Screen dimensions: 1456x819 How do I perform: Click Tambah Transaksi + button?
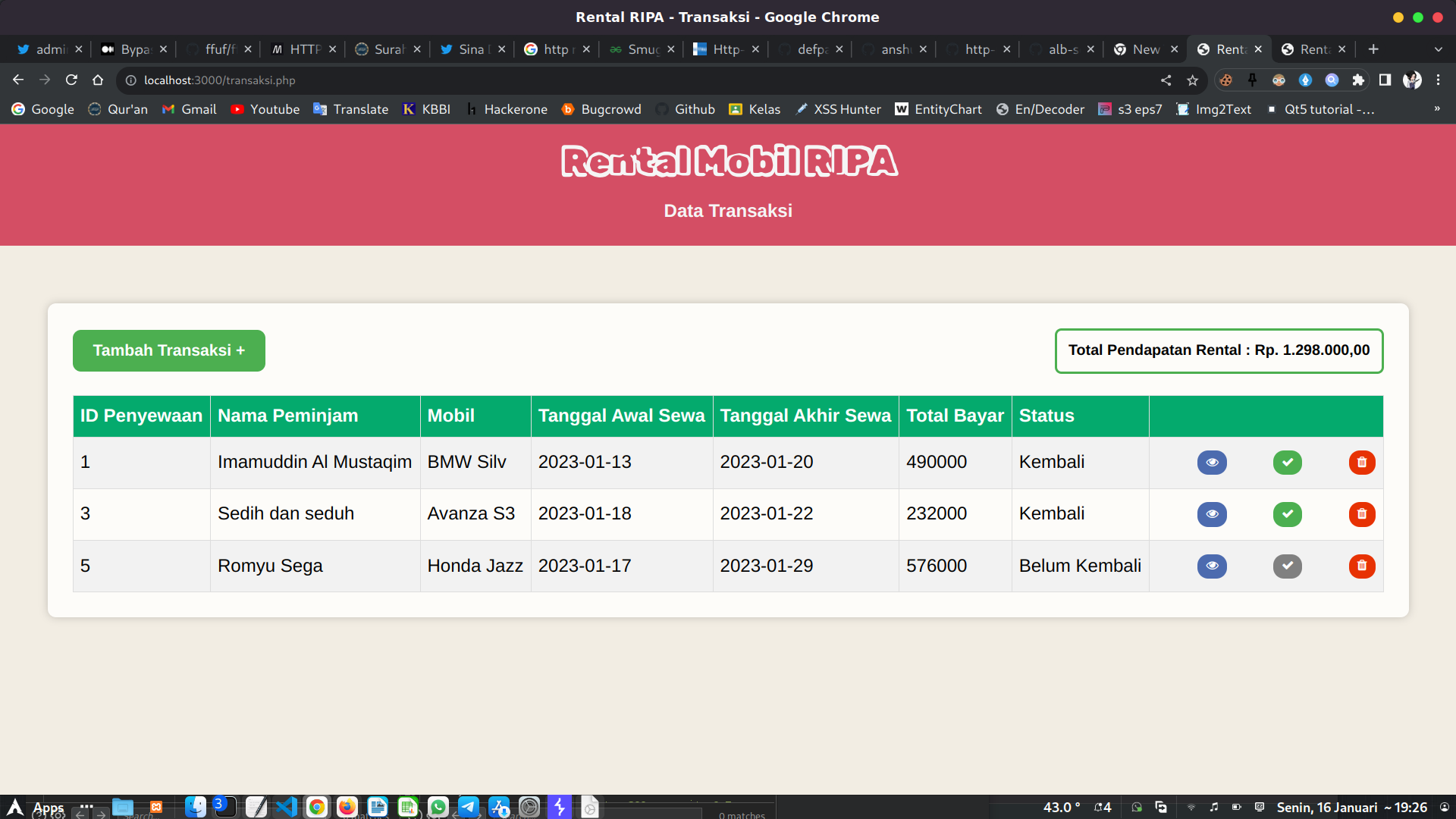[168, 350]
